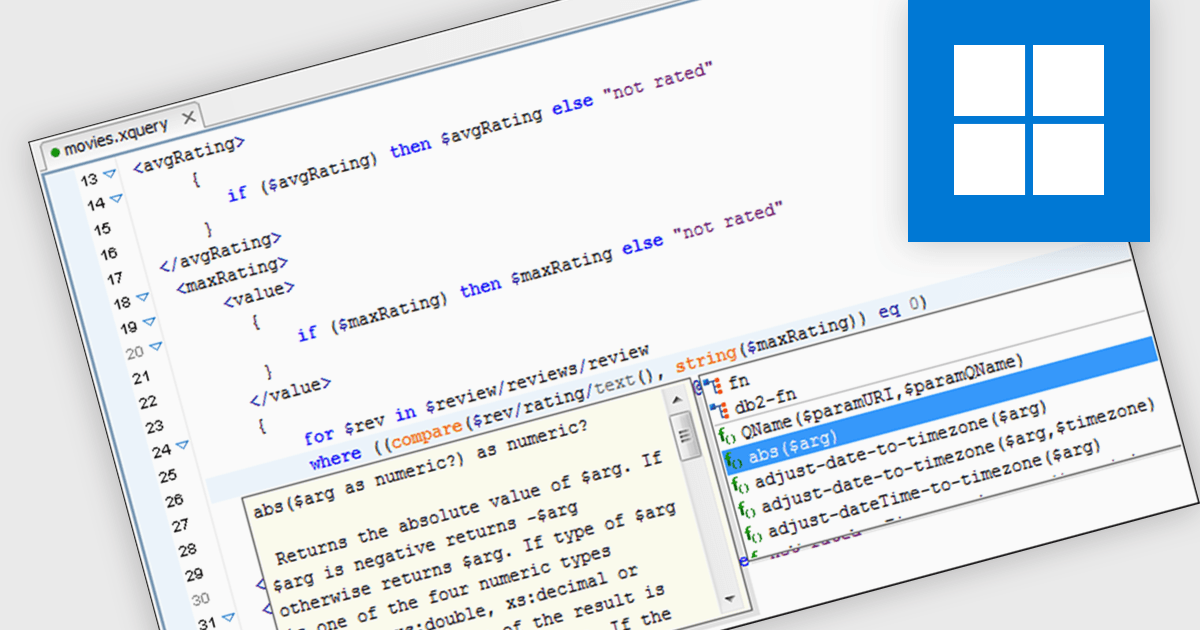
Task: Close the movies.xquery tab
Action: tap(187, 119)
